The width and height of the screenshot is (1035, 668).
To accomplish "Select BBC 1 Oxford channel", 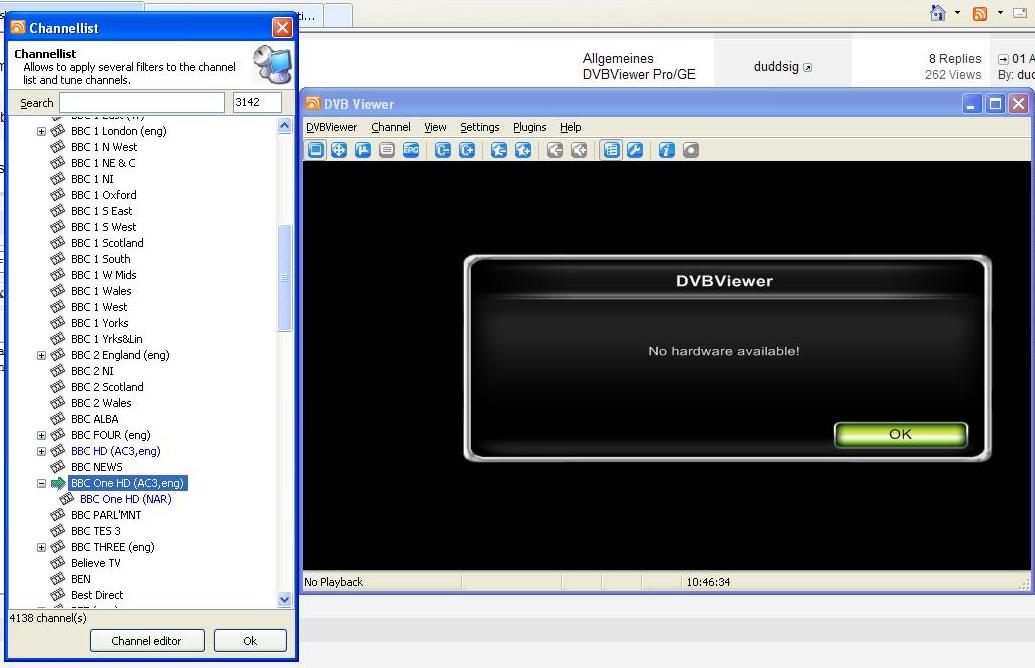I will point(104,195).
